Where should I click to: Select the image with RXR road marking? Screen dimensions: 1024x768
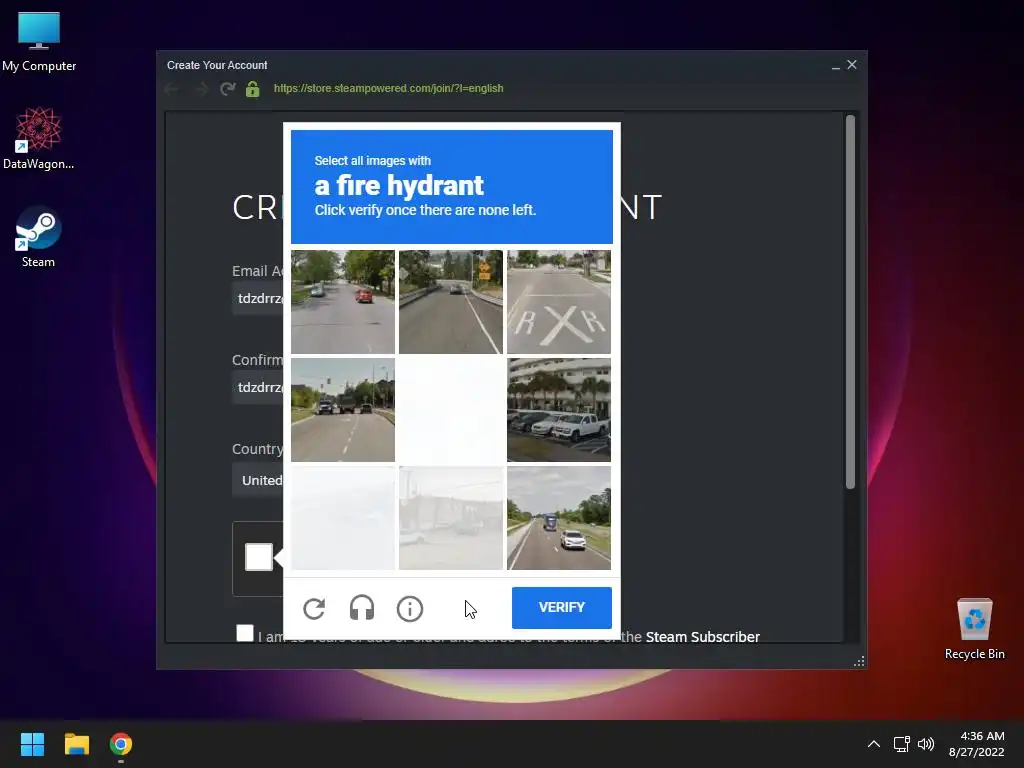tap(559, 302)
